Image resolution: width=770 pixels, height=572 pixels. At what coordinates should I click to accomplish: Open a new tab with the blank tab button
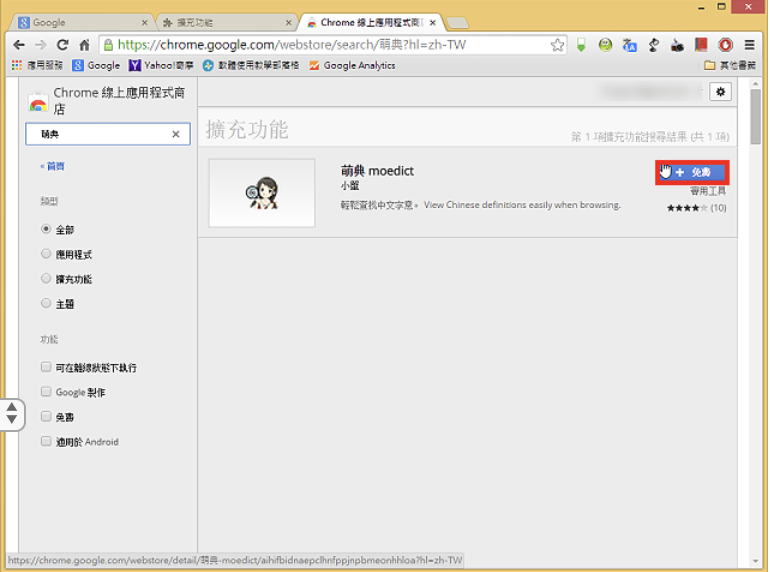coord(458,23)
